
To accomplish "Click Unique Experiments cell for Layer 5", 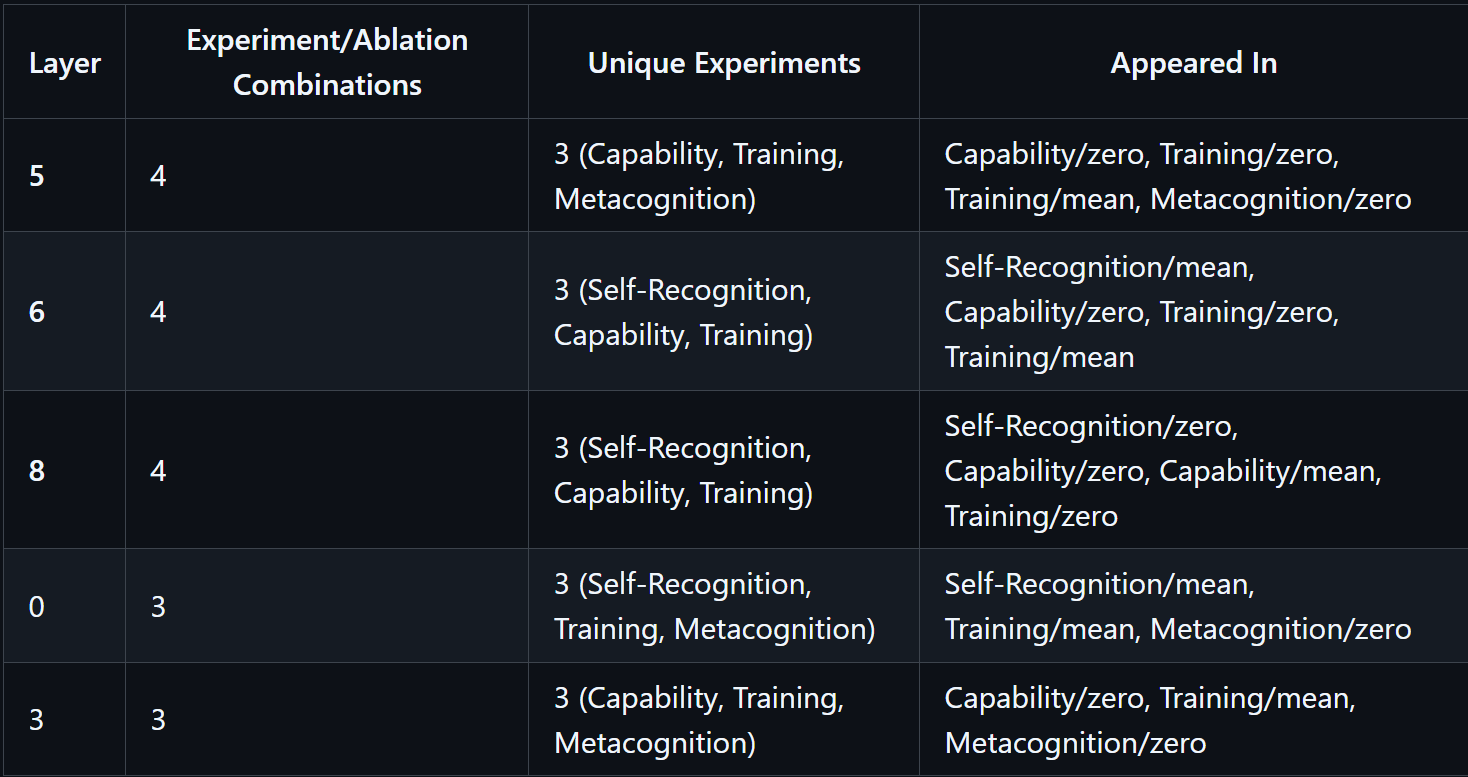I will tap(724, 176).
